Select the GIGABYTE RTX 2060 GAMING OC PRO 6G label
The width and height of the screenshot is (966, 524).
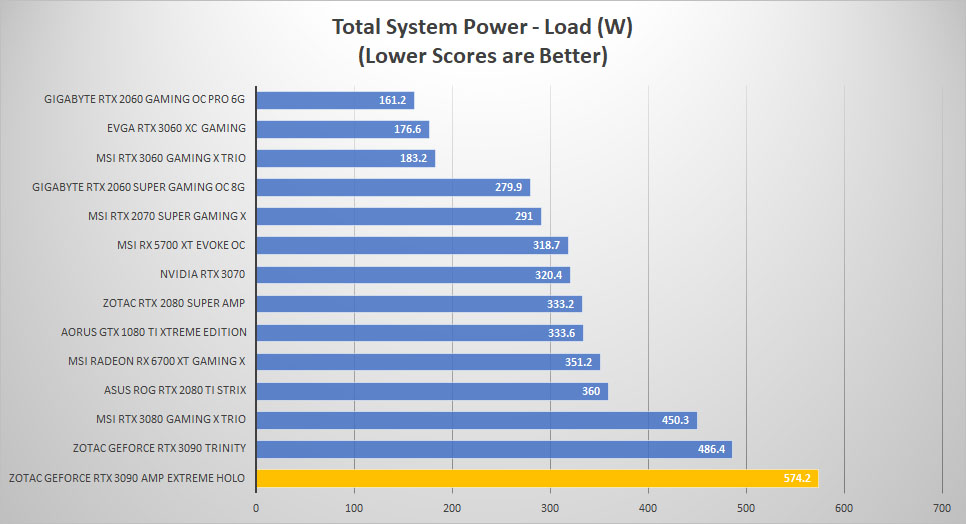click(144, 99)
